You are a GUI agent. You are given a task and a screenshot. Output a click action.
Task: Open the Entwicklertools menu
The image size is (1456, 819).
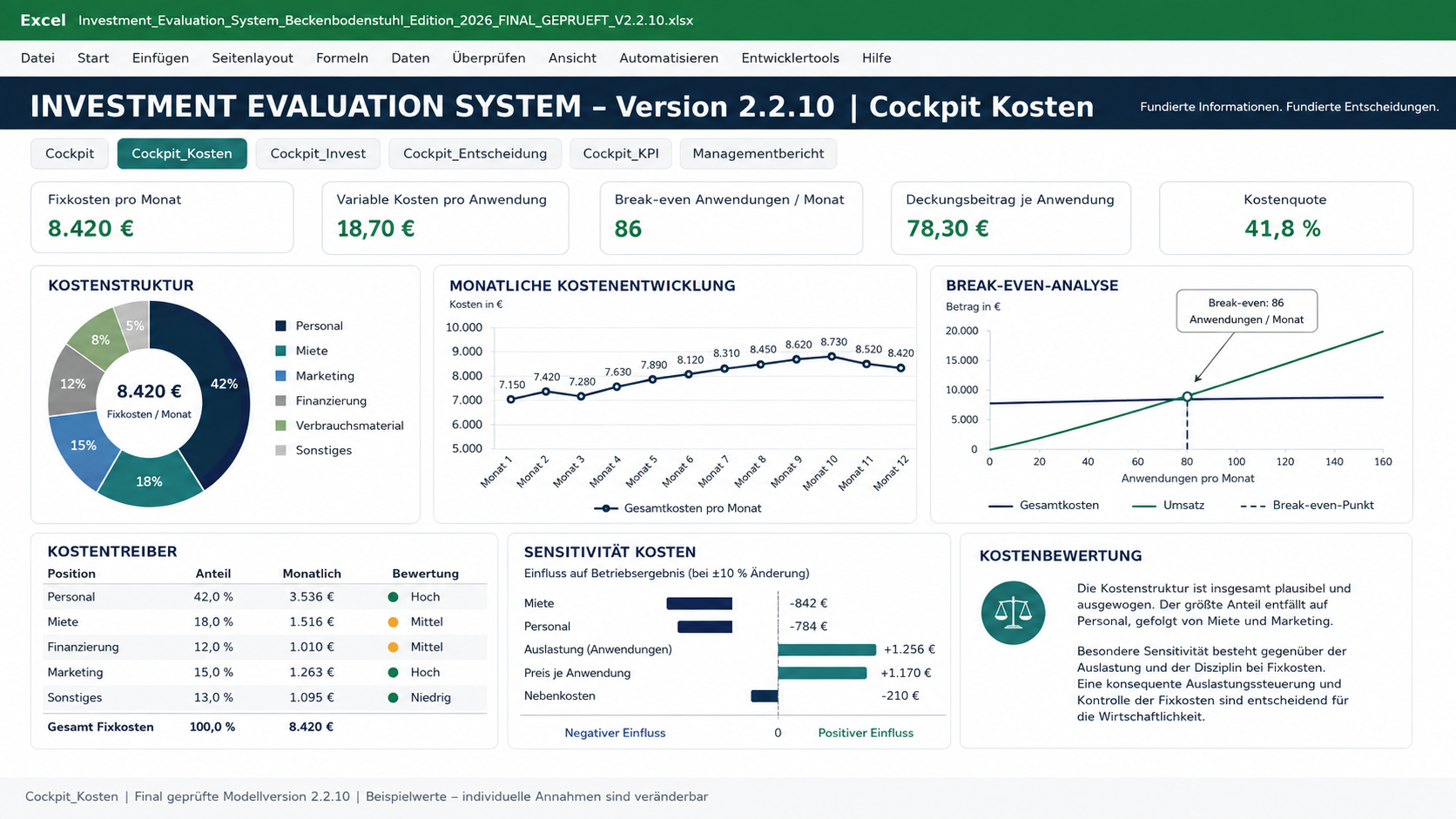[790, 58]
